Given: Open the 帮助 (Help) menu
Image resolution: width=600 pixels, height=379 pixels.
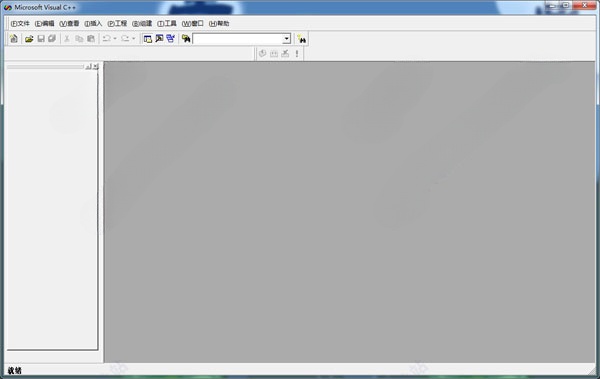Looking at the screenshot, I should (219, 23).
